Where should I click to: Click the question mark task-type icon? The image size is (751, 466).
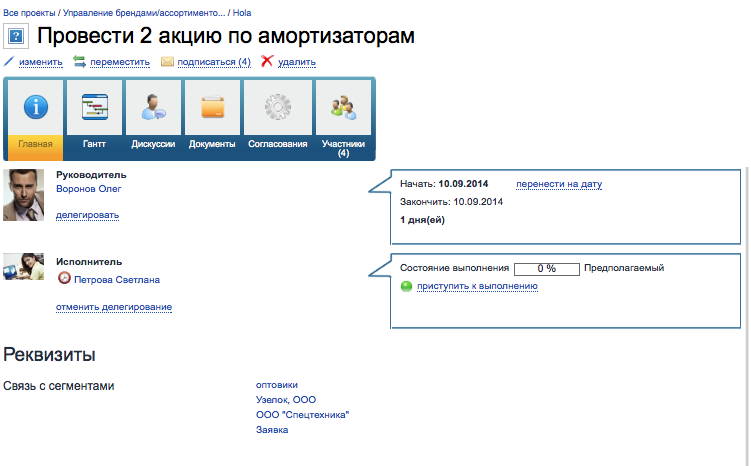pos(16,36)
